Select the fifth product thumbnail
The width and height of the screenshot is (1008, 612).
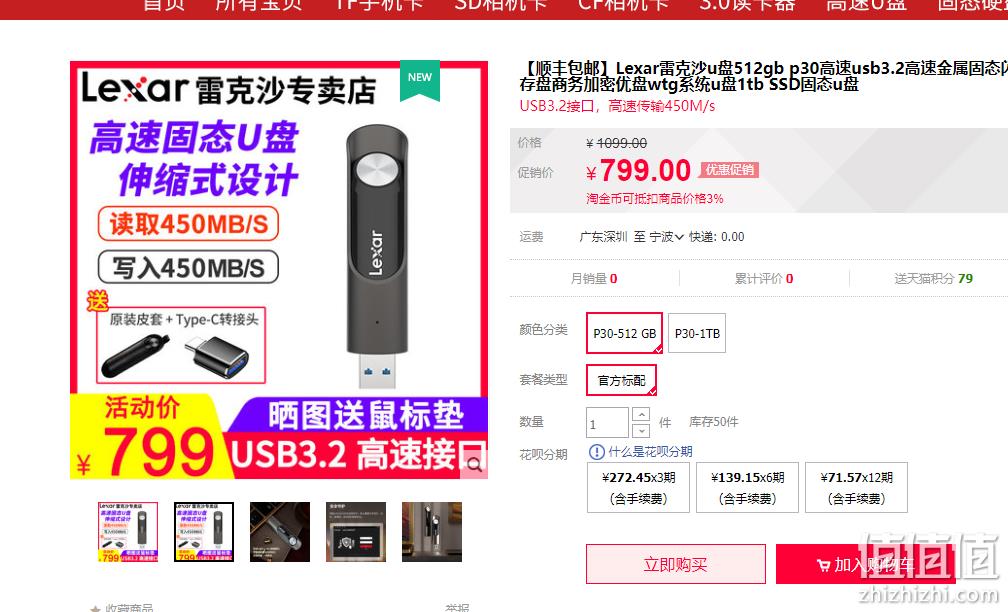[432, 532]
